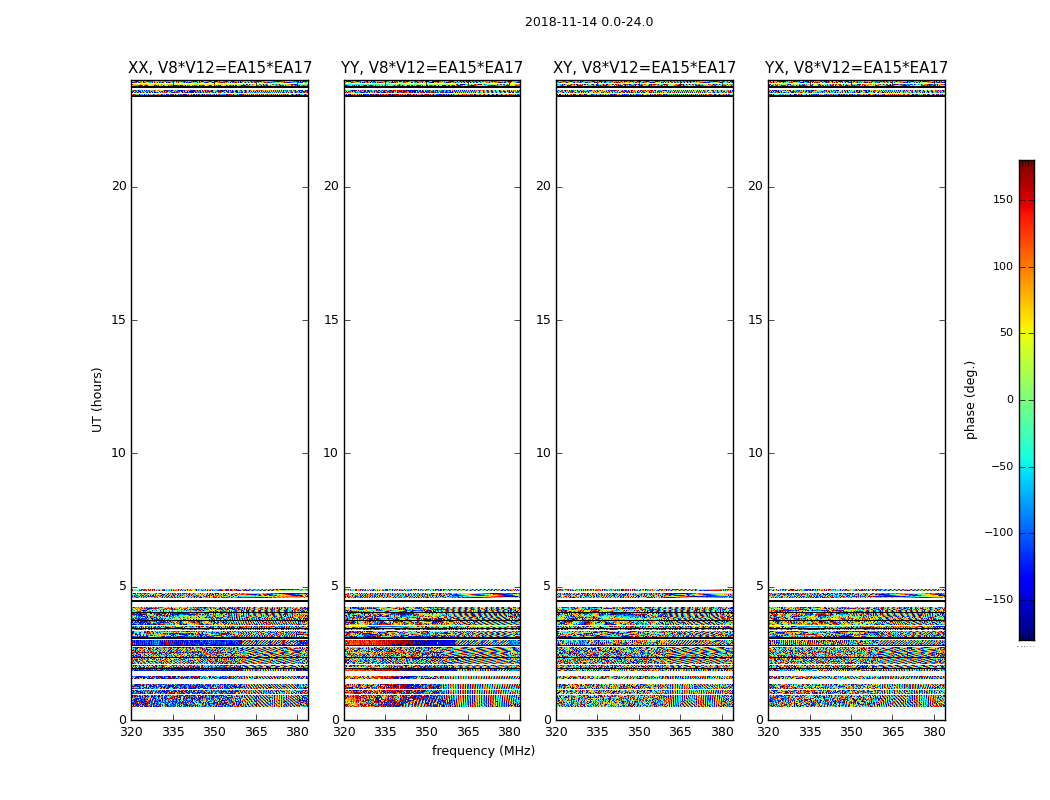
Task: Click y-axis tick "15" of XY panel
Action: pos(544,319)
